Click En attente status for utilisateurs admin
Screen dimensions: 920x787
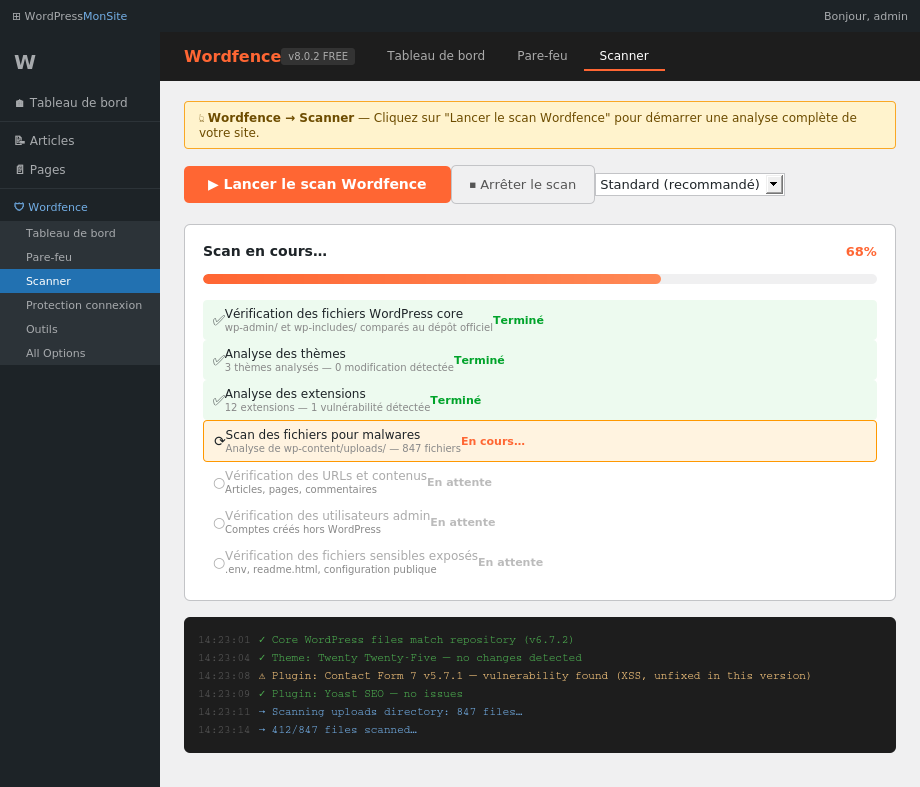(463, 522)
